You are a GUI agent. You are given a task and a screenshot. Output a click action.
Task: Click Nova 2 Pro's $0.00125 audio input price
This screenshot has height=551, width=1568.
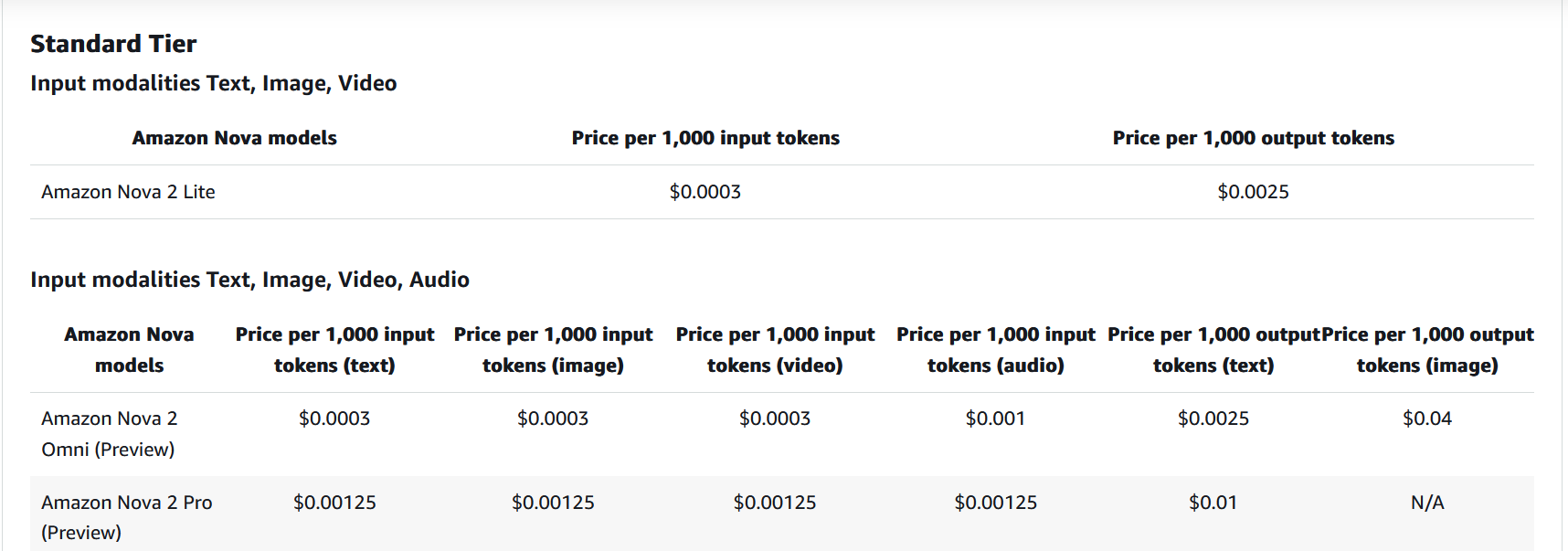pos(995,503)
